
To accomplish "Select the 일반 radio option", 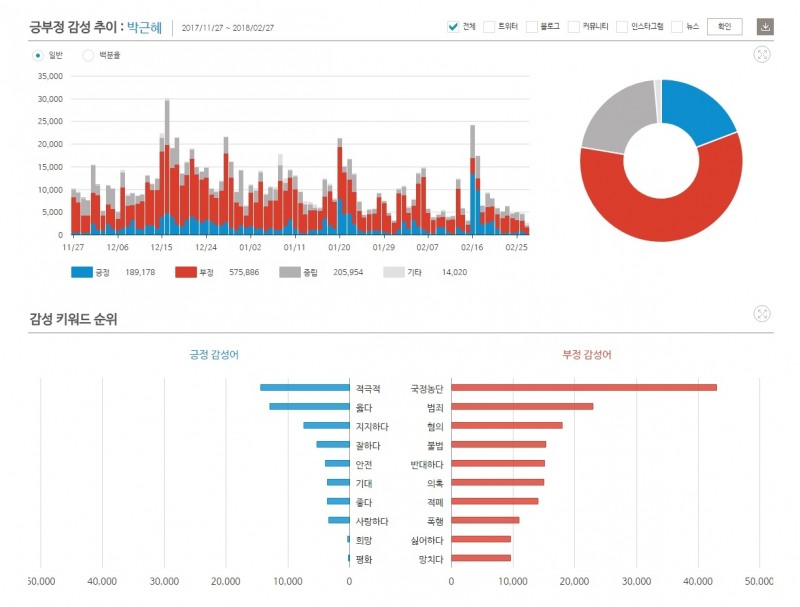I will (x=38, y=55).
